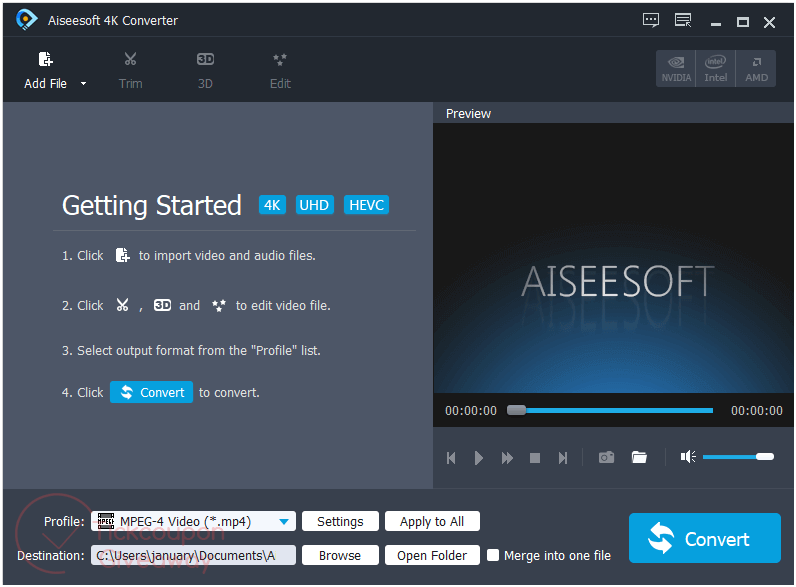Click the 3D icon in step 2

click(162, 305)
